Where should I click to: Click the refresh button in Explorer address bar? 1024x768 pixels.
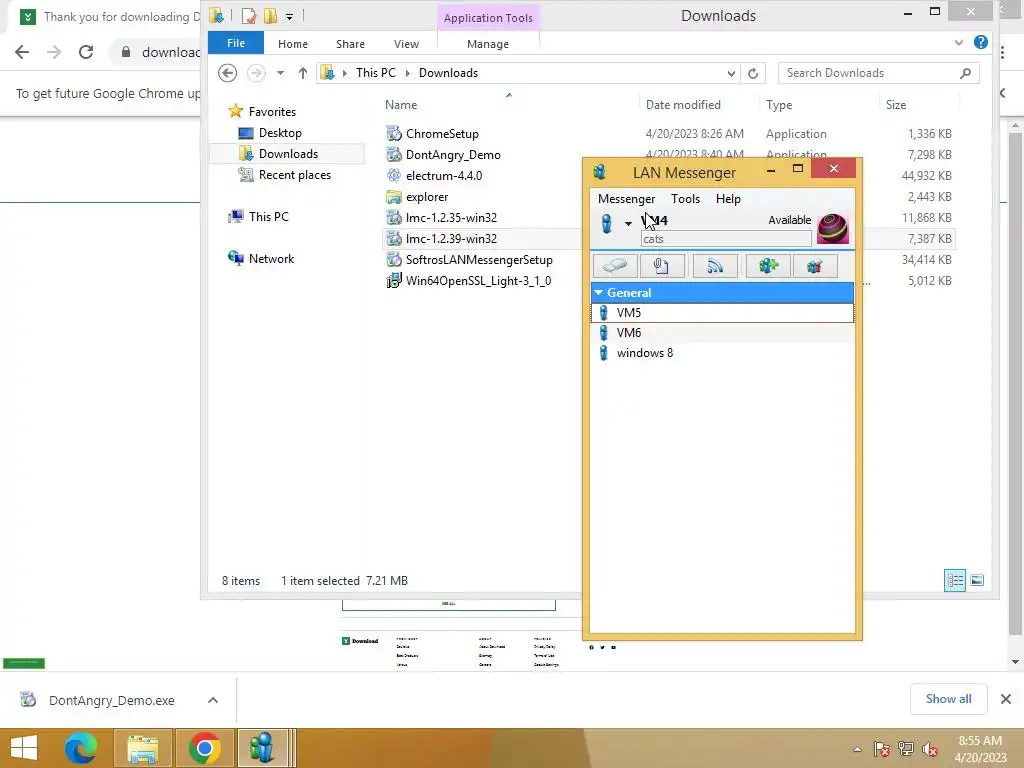[753, 73]
